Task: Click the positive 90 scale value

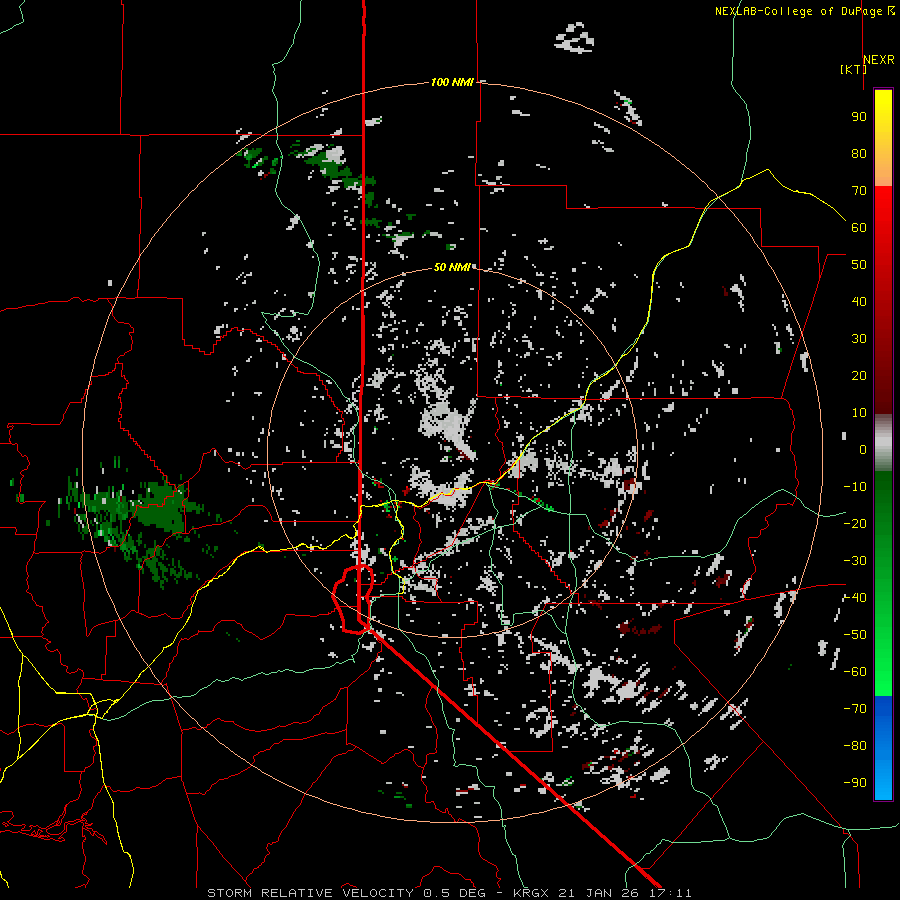Action: click(x=859, y=117)
